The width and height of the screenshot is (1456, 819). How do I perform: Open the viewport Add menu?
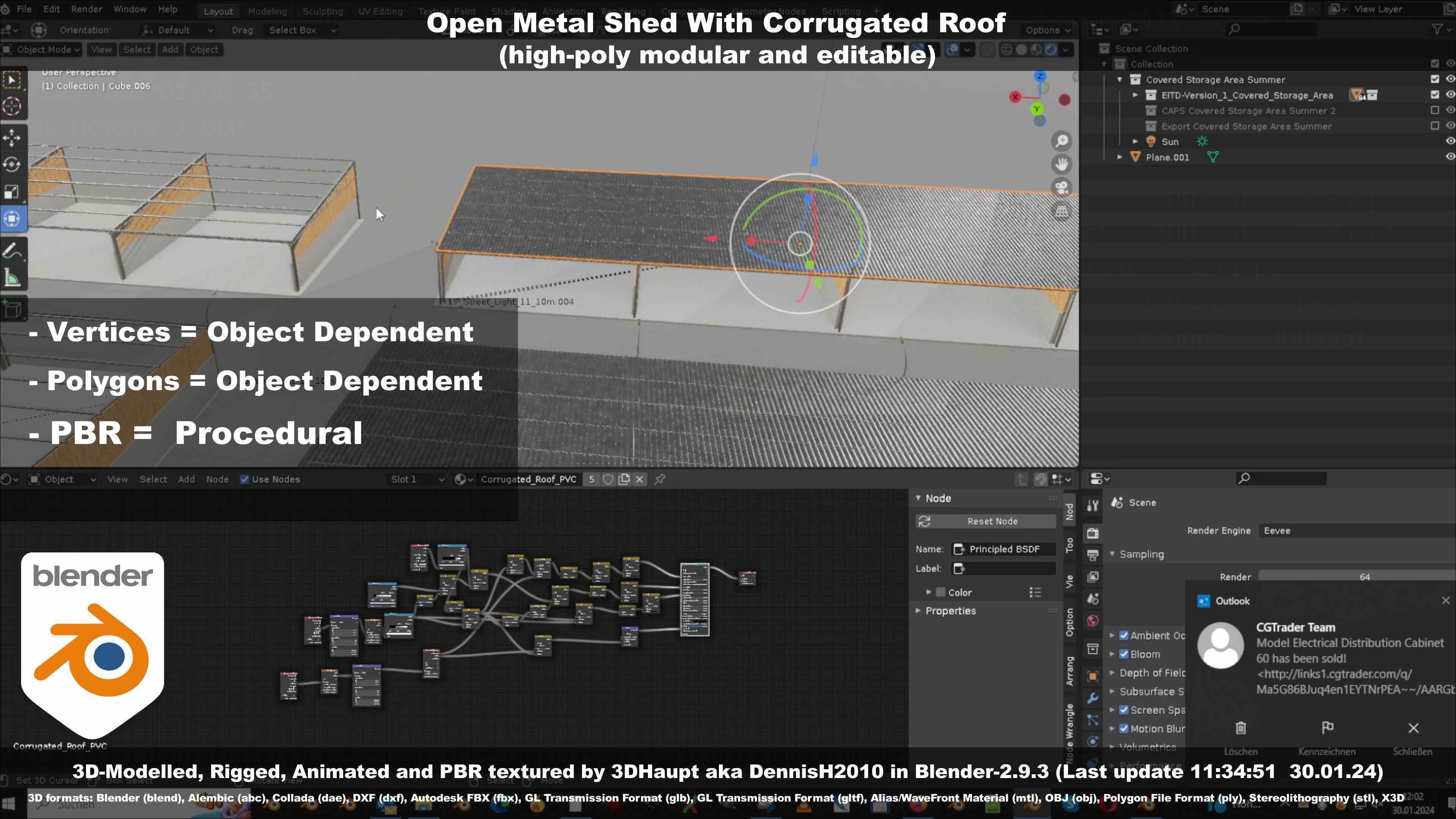tap(170, 50)
